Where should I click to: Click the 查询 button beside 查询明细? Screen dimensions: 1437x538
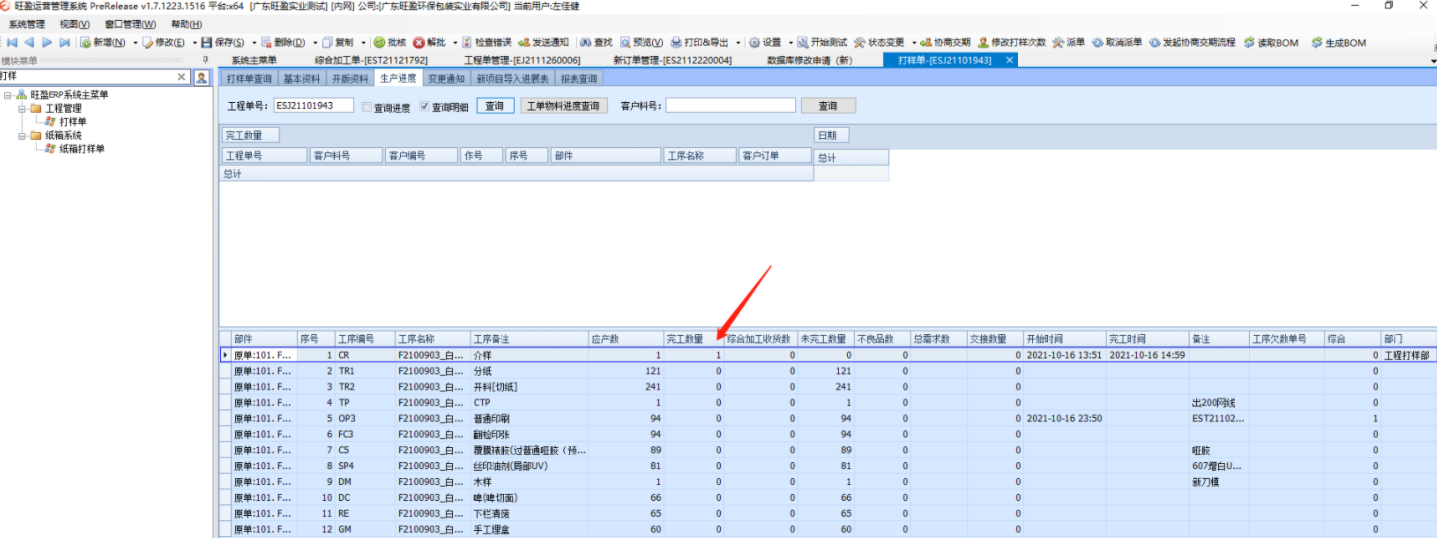coord(495,106)
